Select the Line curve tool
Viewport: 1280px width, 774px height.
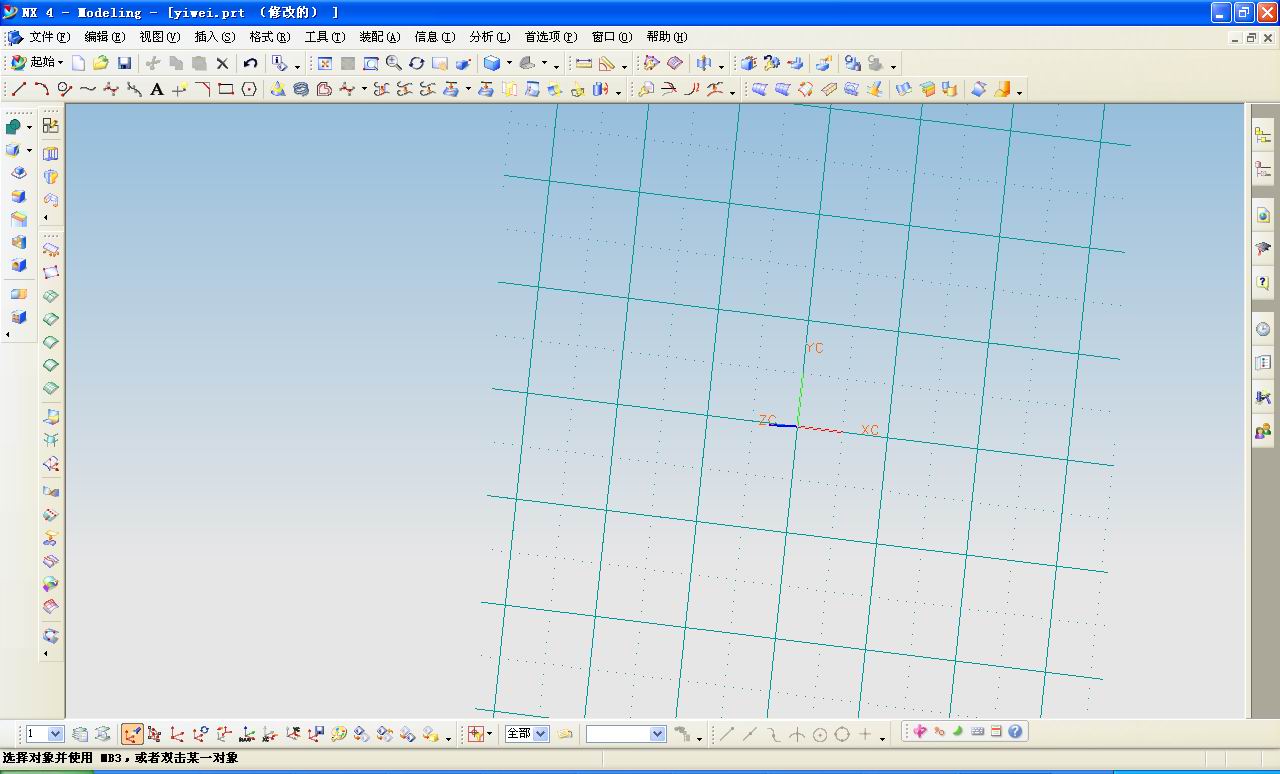[19, 89]
